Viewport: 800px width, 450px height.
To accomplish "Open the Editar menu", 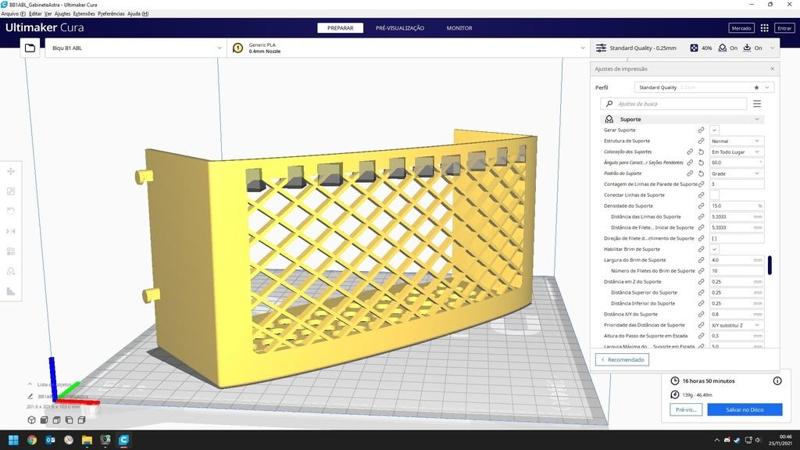I will pos(35,14).
